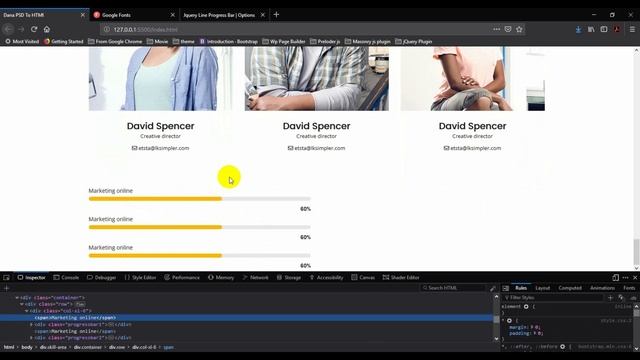
Task: Switch to the Google Fonts tab
Action: point(134,15)
